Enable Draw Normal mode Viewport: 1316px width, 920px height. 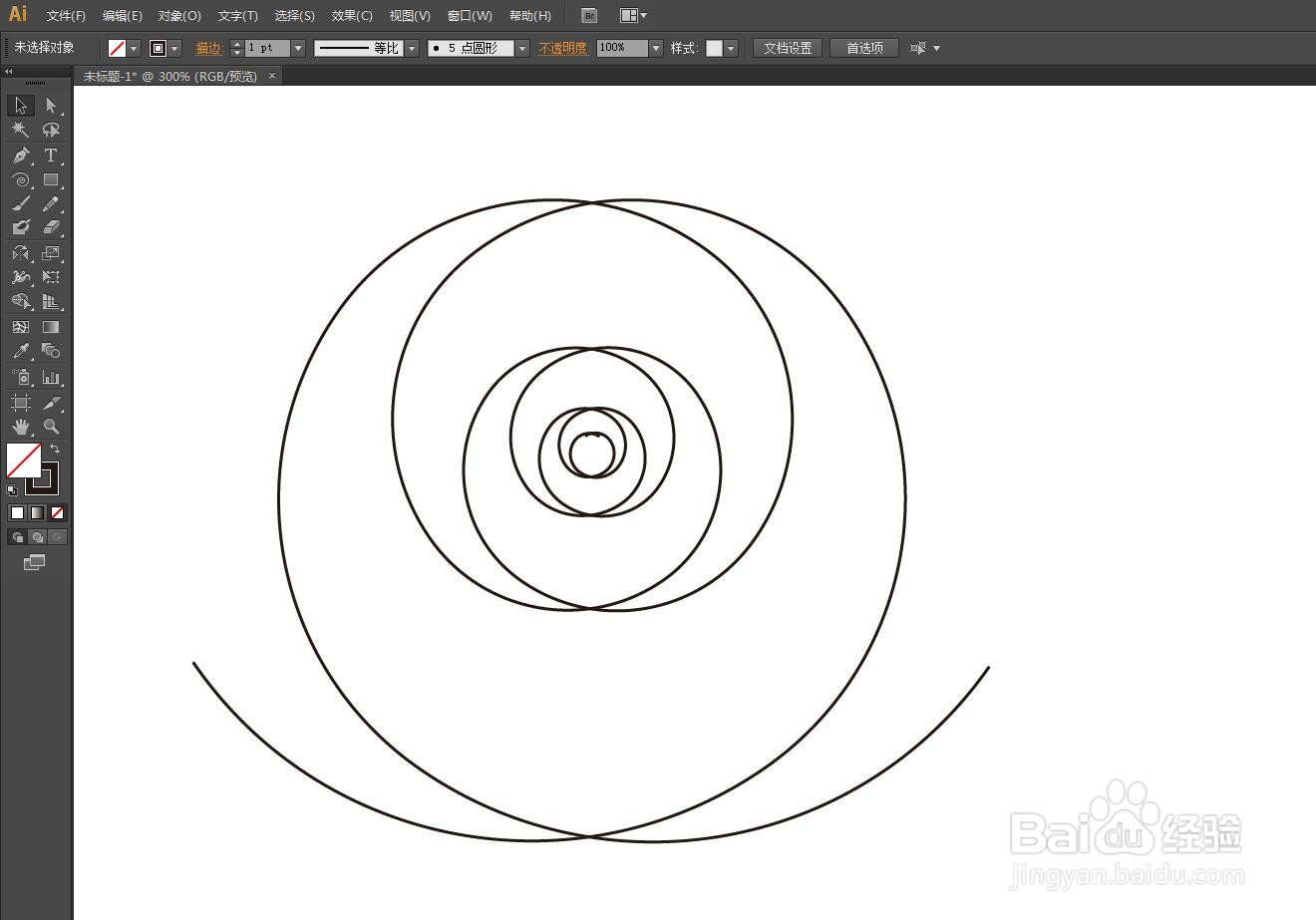click(x=17, y=537)
